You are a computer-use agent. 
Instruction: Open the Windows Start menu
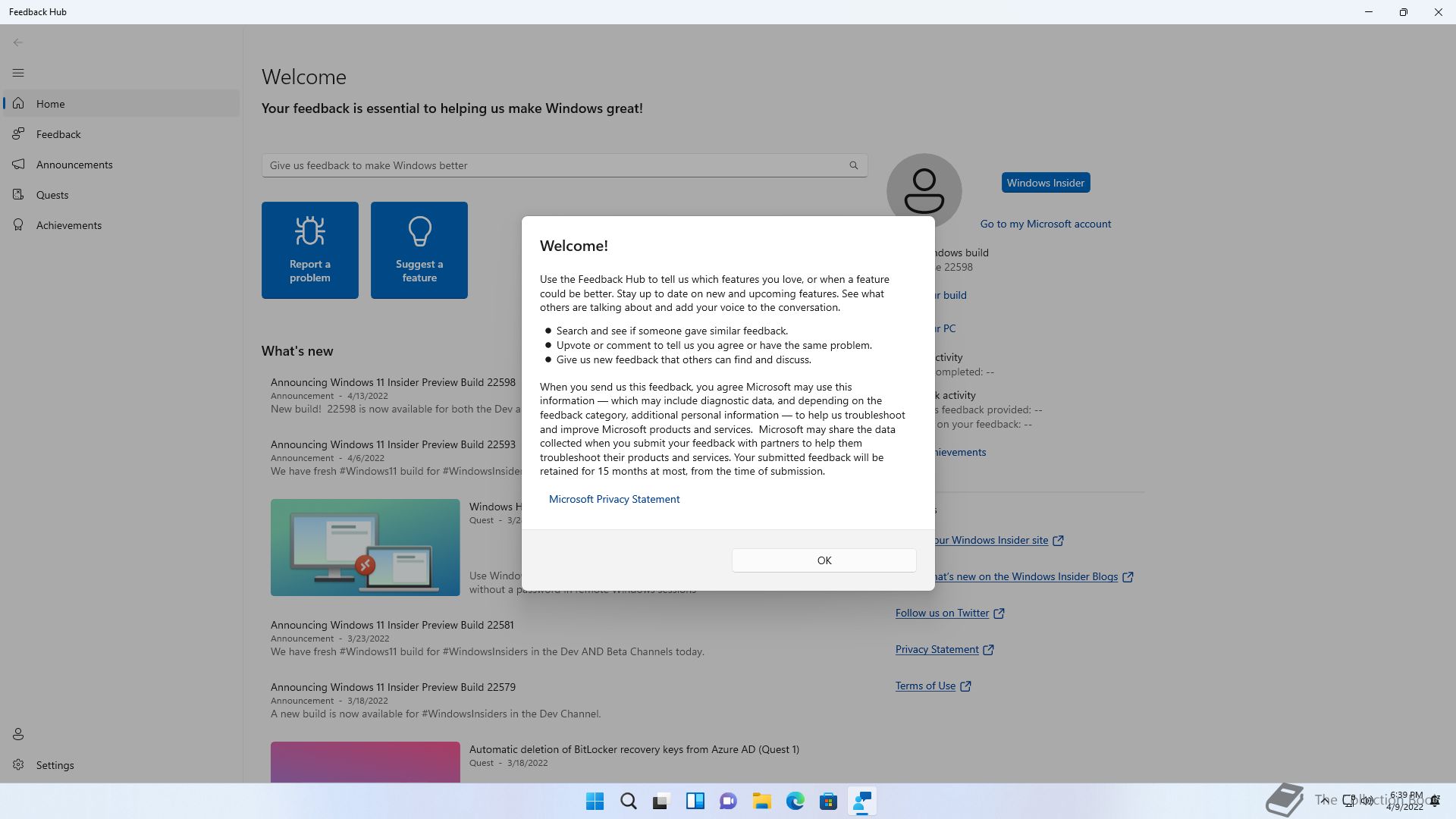595,801
